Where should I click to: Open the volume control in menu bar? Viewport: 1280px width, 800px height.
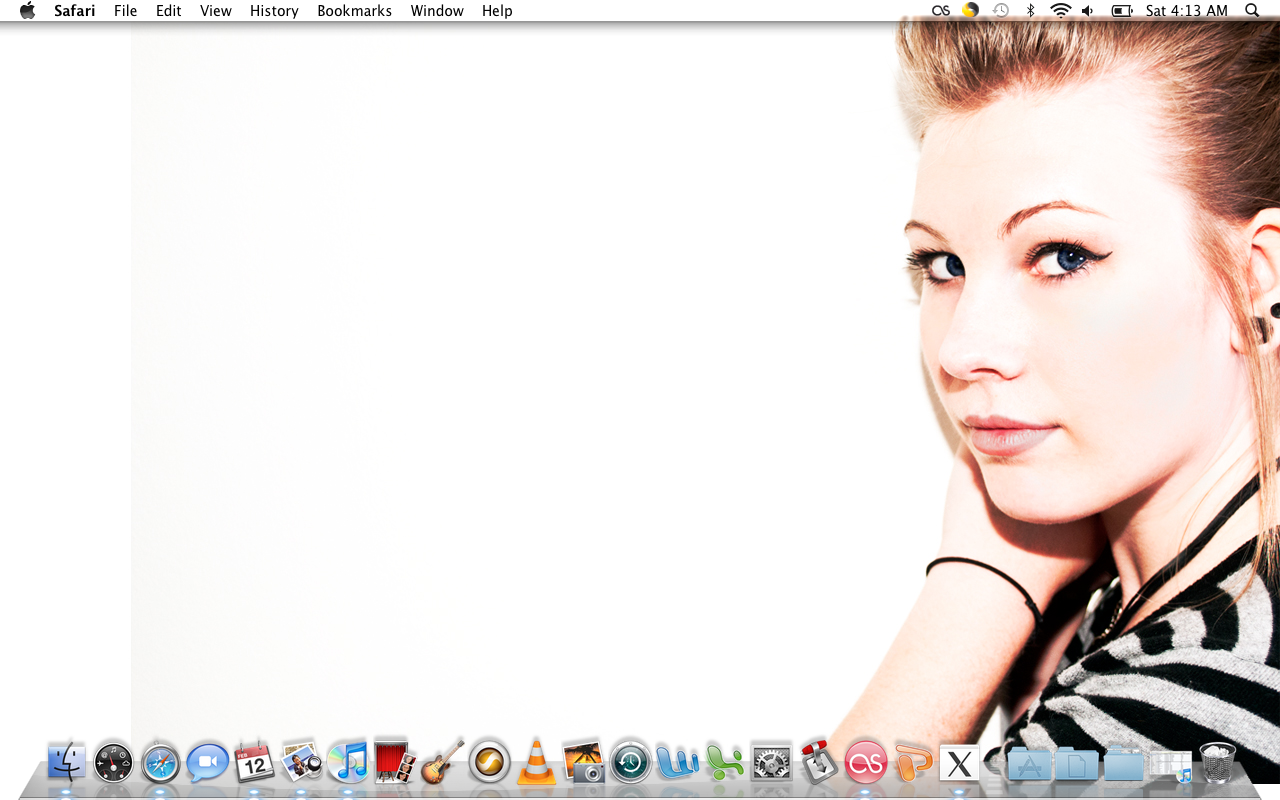click(x=1088, y=11)
